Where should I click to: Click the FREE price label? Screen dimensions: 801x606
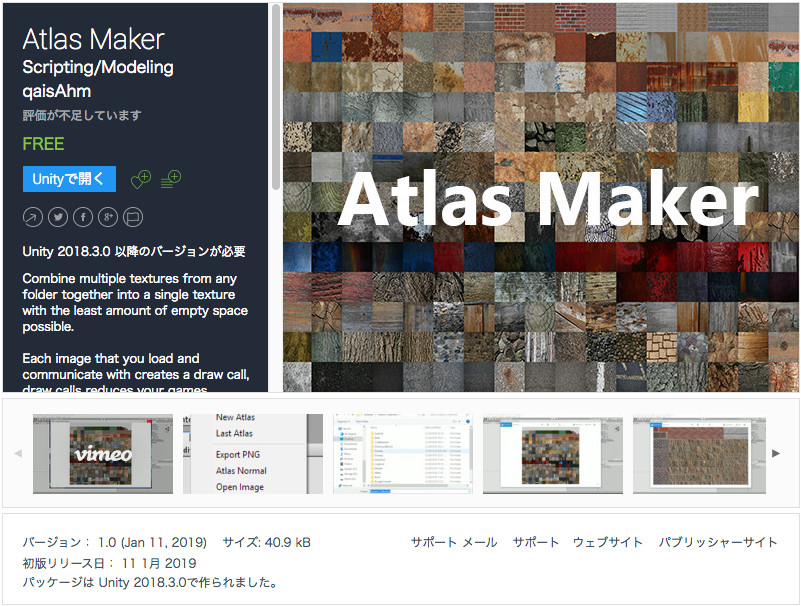click(x=43, y=144)
